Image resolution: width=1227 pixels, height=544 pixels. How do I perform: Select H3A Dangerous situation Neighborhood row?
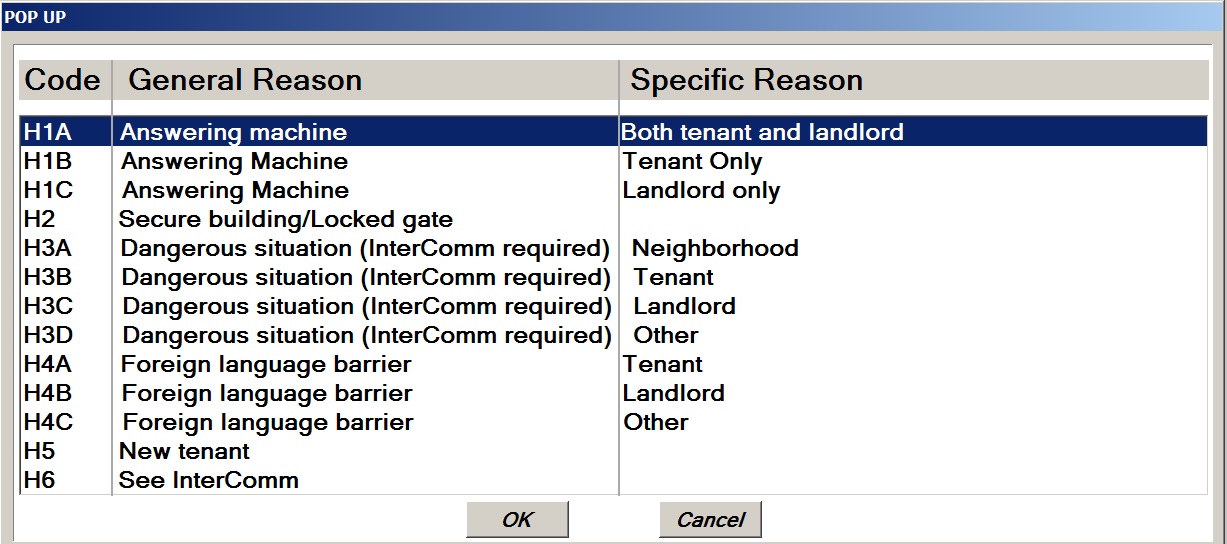coord(365,248)
